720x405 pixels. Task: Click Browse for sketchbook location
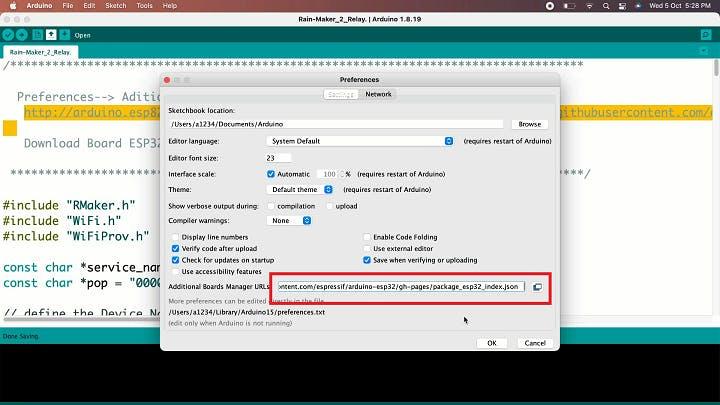click(529, 124)
